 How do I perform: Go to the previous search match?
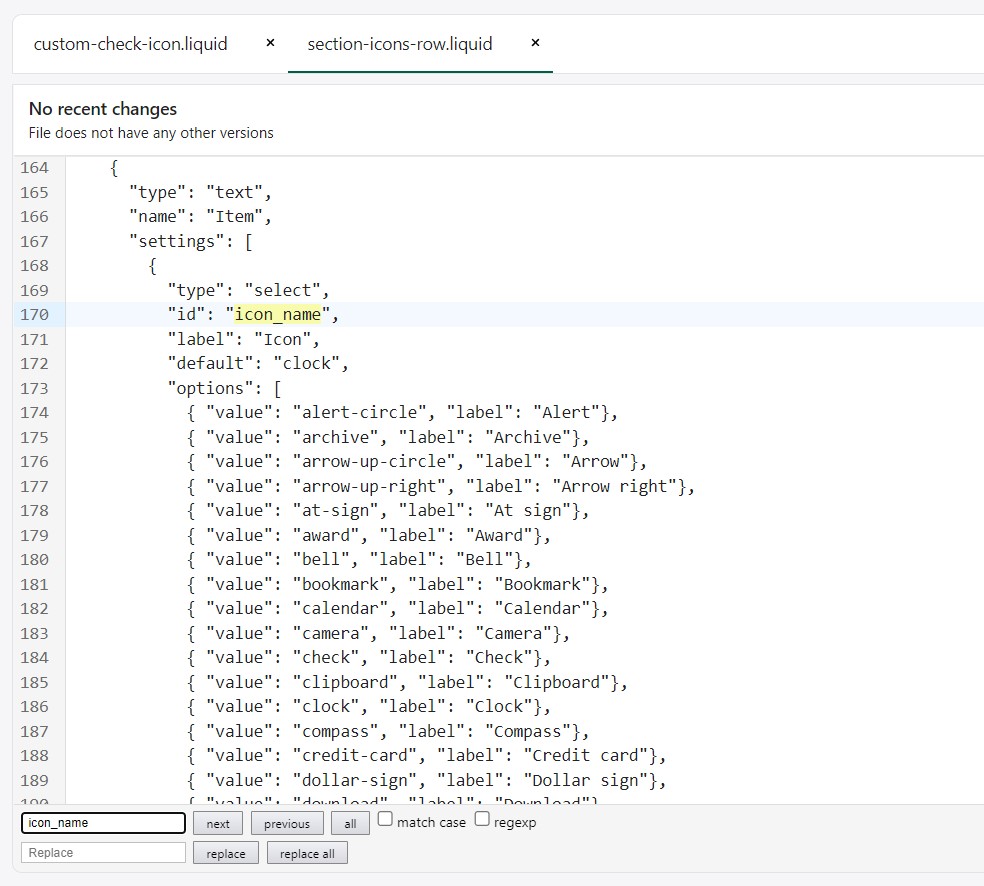[x=287, y=823]
